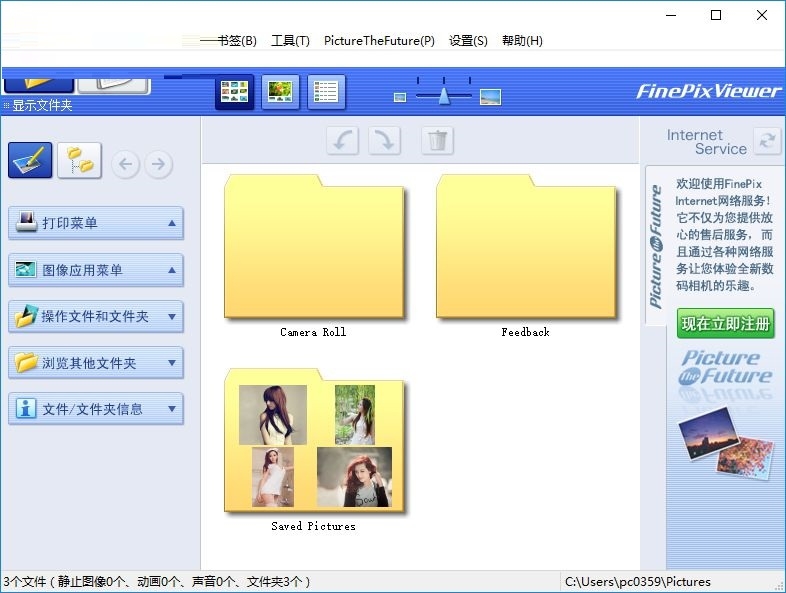Viewport: 786px width, 593px height.
Task: Switch to detailed list view
Action: 326,92
